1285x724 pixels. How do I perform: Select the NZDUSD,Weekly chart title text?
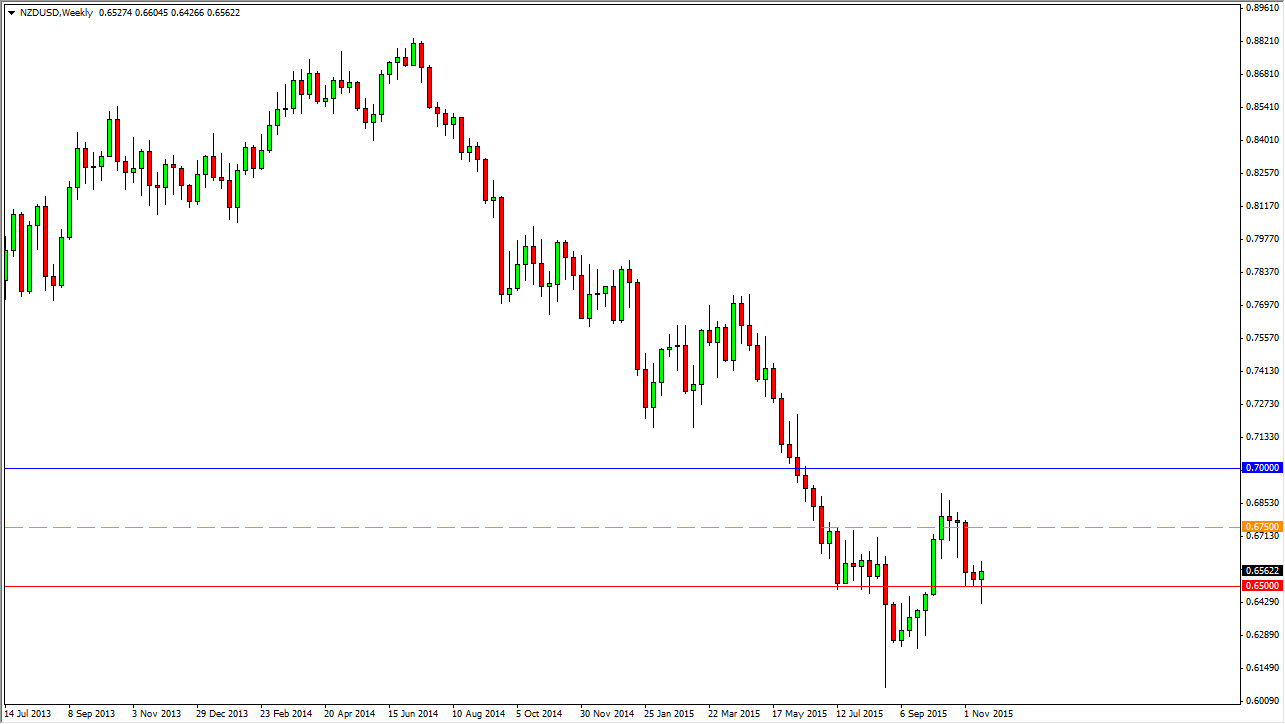click(x=56, y=15)
